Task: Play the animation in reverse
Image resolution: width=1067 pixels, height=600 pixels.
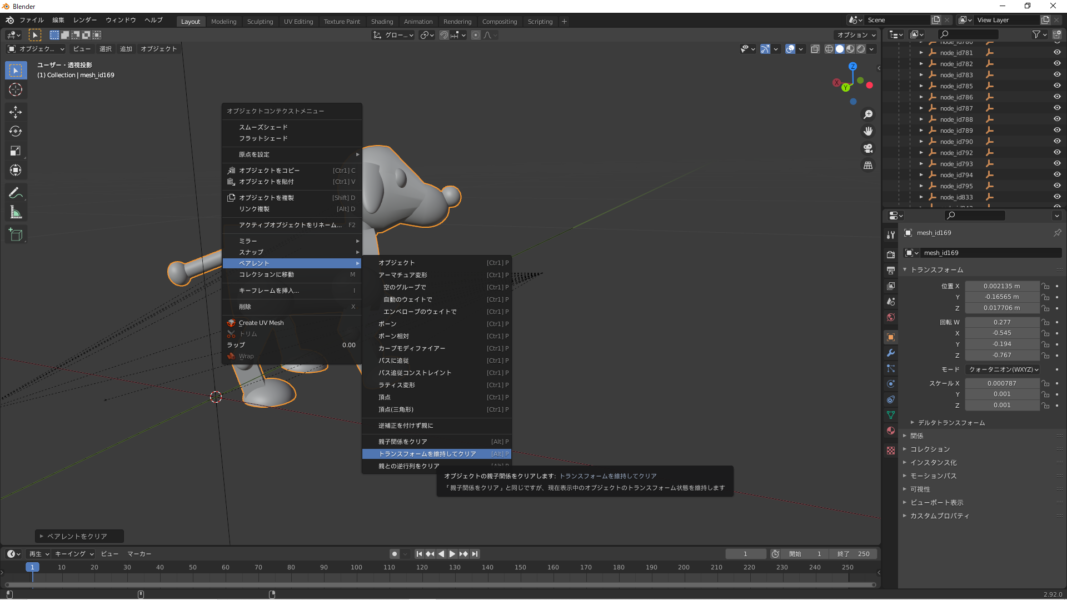Action: [441, 554]
